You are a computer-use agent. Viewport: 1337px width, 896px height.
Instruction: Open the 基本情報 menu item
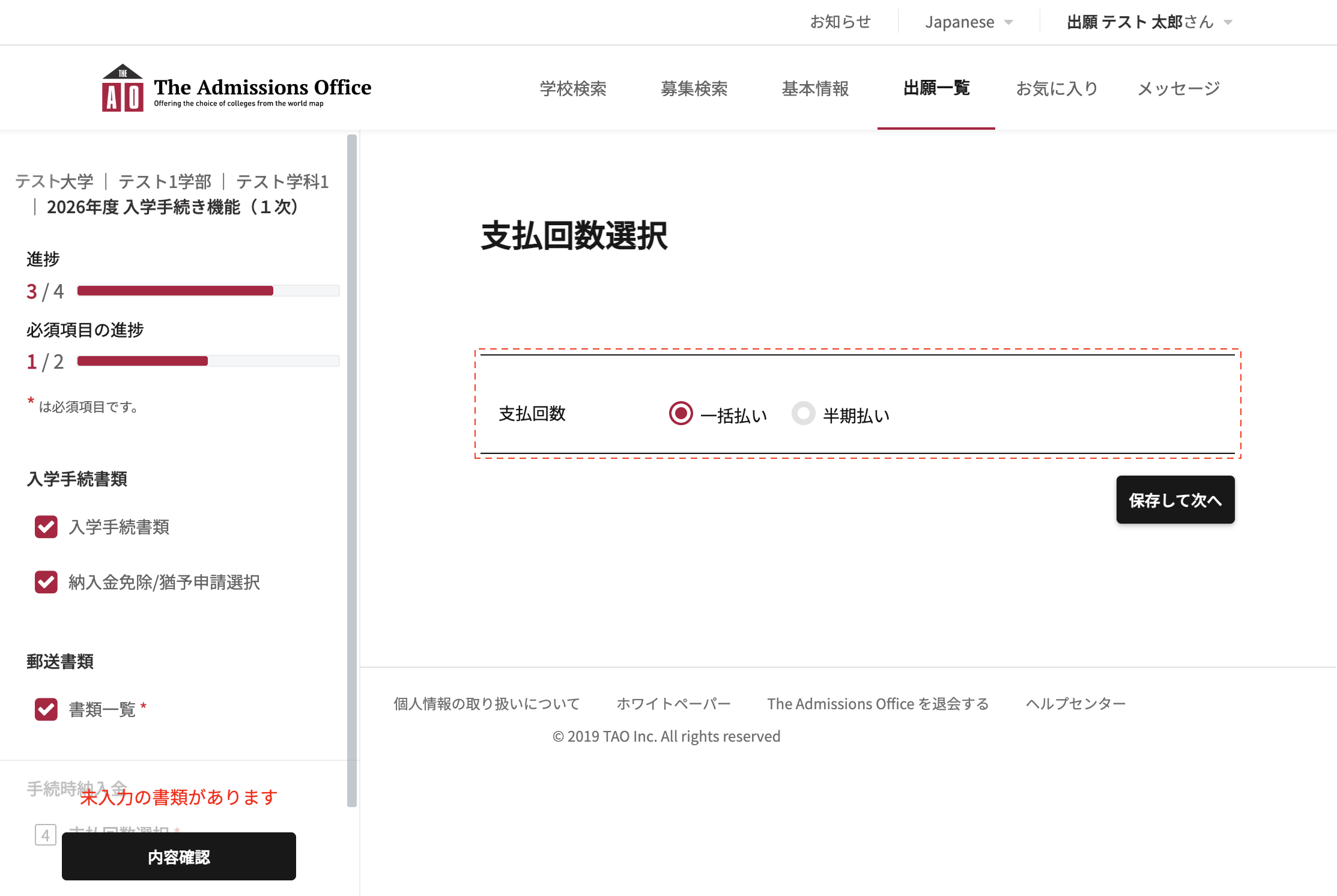coord(815,88)
